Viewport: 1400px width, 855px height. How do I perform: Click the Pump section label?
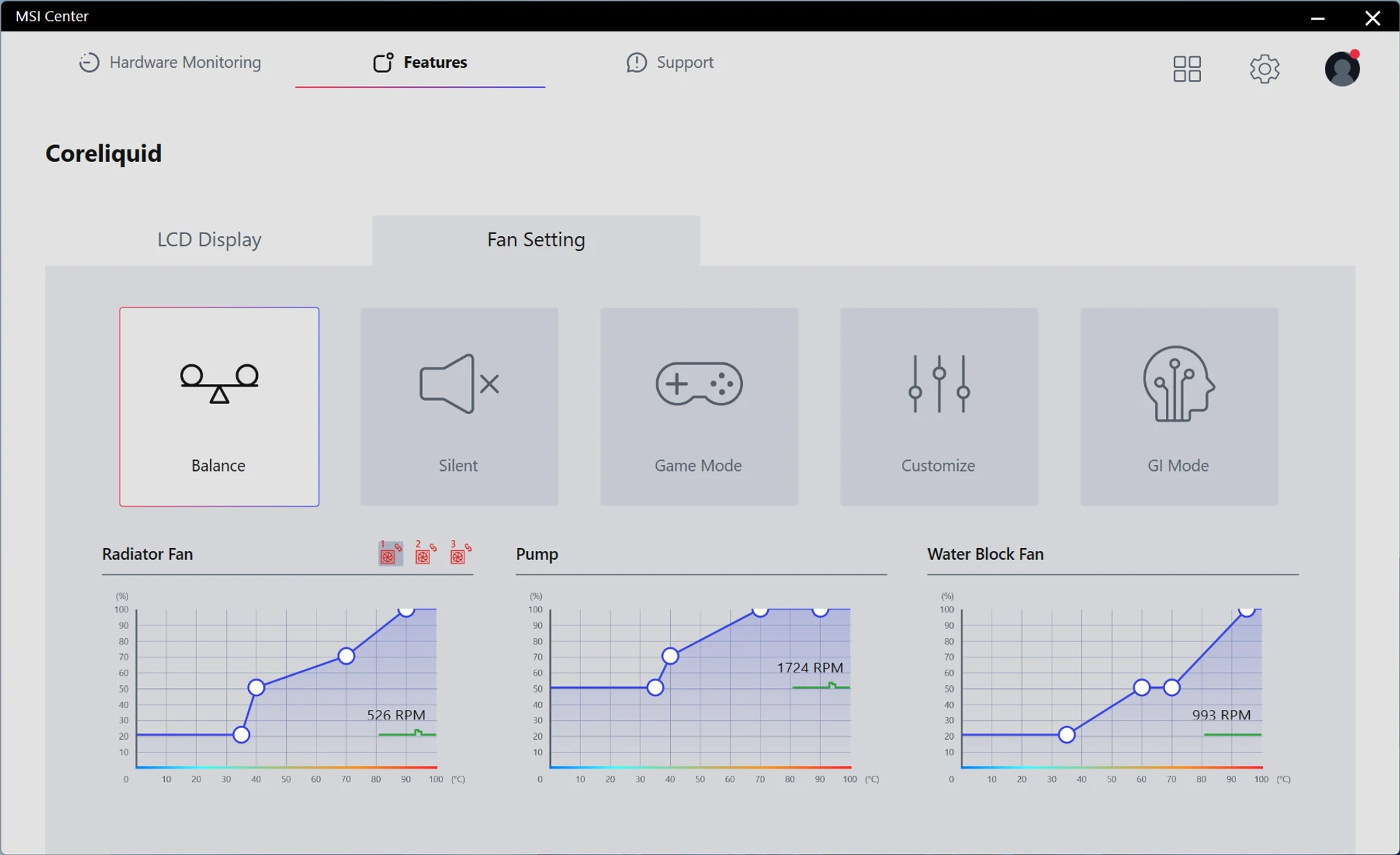(x=537, y=554)
